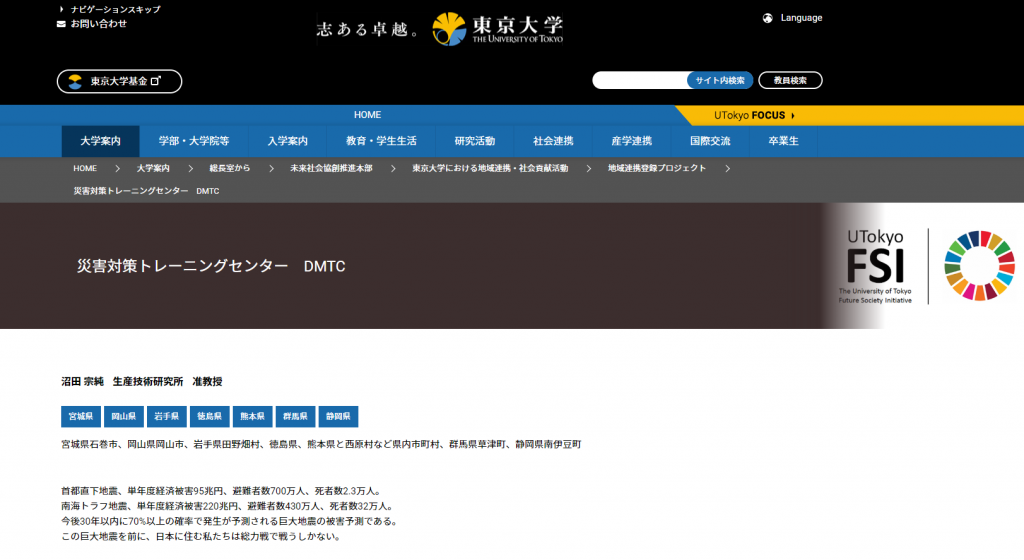The height and width of the screenshot is (560, 1024).
Task: Click the 総長室から breadcrumb link
Action: 229,168
